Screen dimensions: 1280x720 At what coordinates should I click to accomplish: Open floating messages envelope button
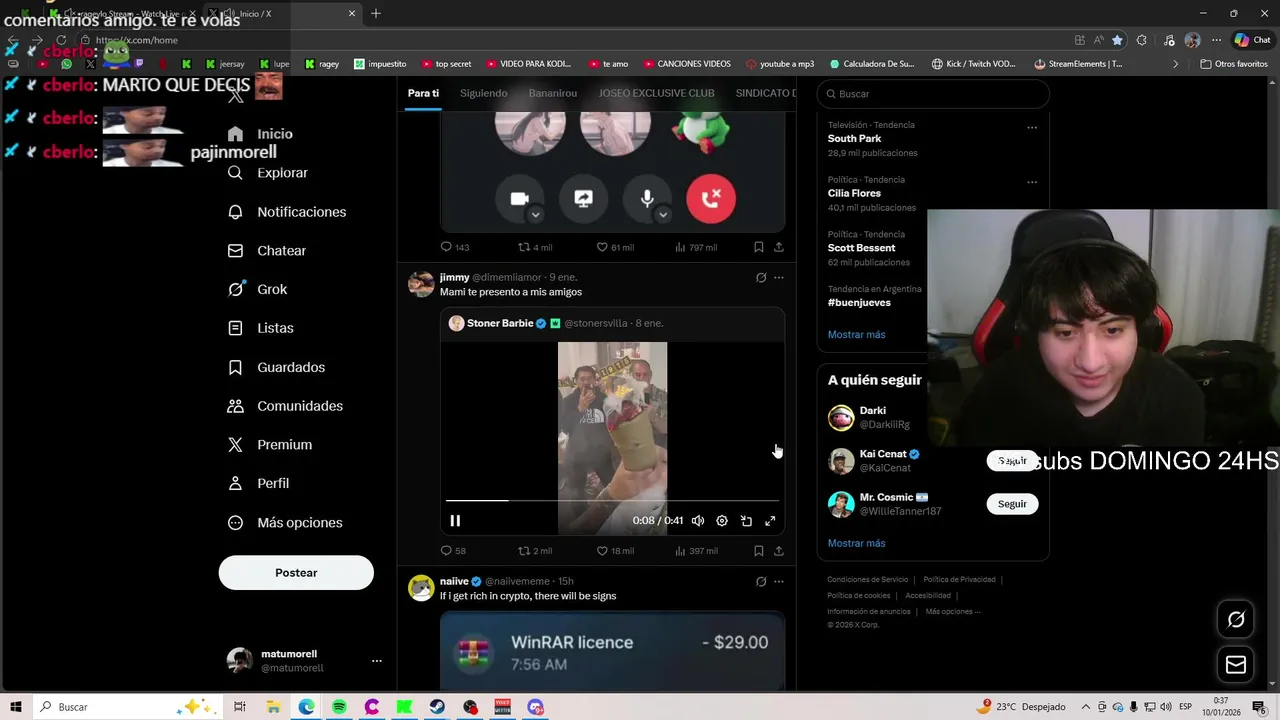(x=1236, y=665)
